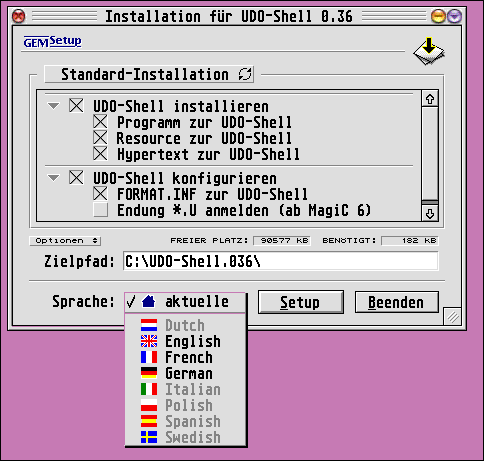Collapse the UDO-Shell konfigurieren group
The image size is (484, 461).
[53, 178]
